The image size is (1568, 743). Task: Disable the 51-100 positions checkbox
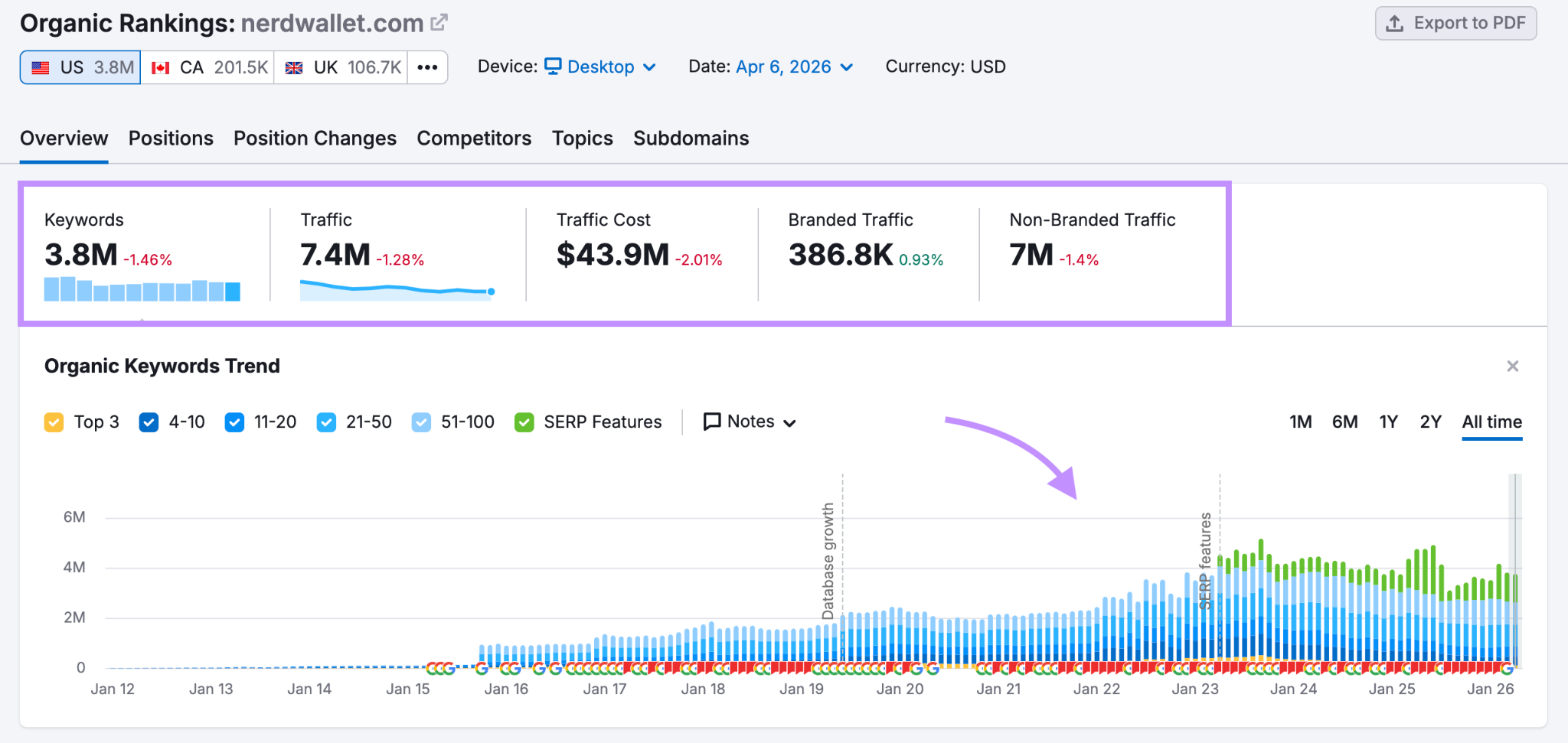420,422
